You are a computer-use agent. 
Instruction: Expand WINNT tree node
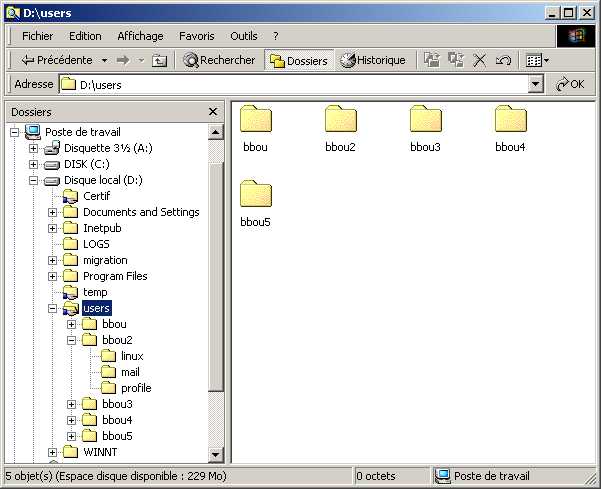(x=53, y=453)
